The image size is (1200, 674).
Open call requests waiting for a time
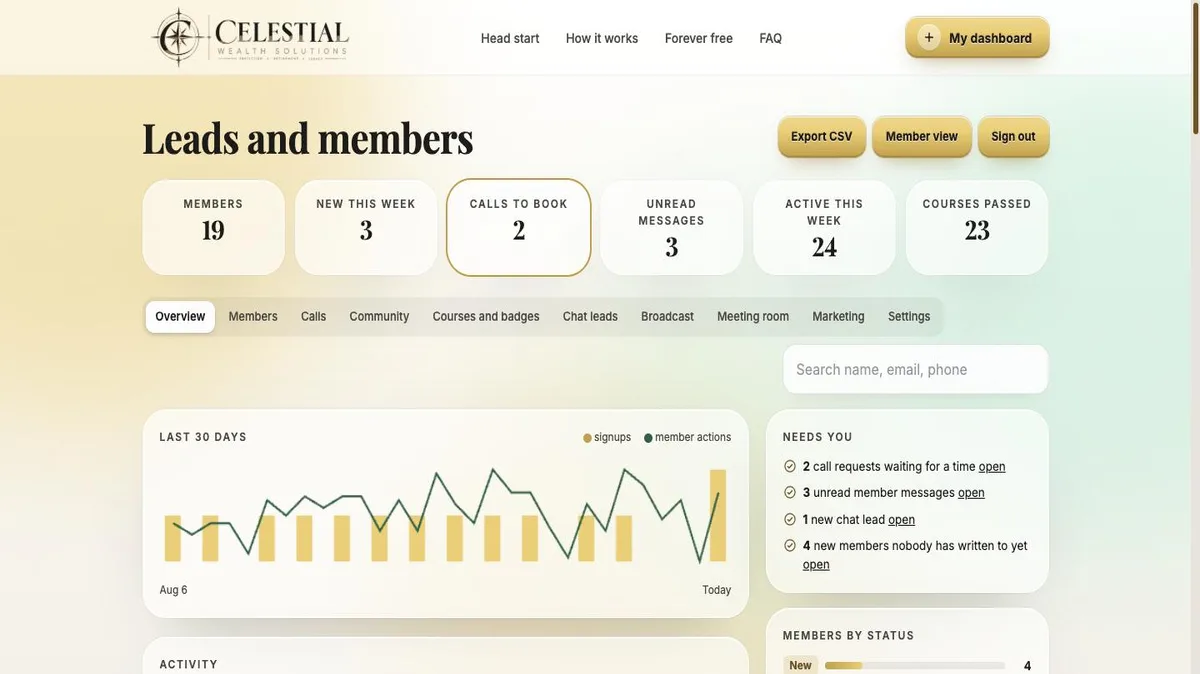pos(992,466)
